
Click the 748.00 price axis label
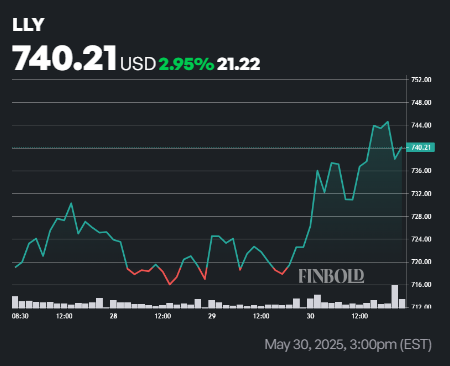(421, 103)
